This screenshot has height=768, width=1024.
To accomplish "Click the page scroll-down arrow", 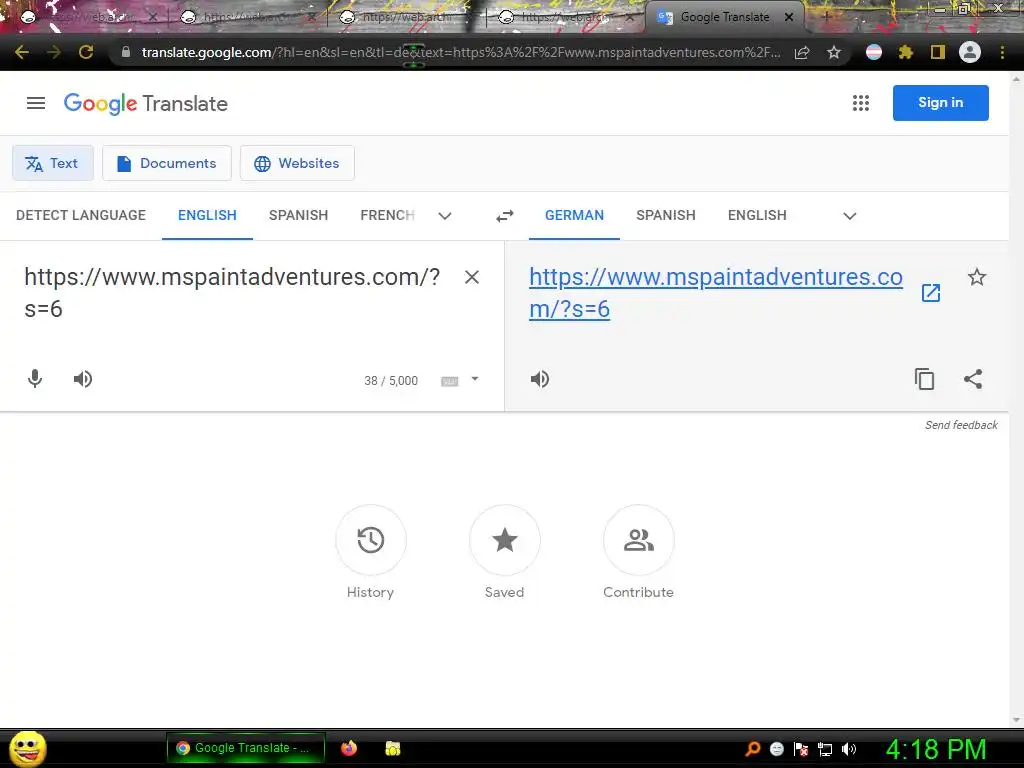I will (x=1016, y=720).
